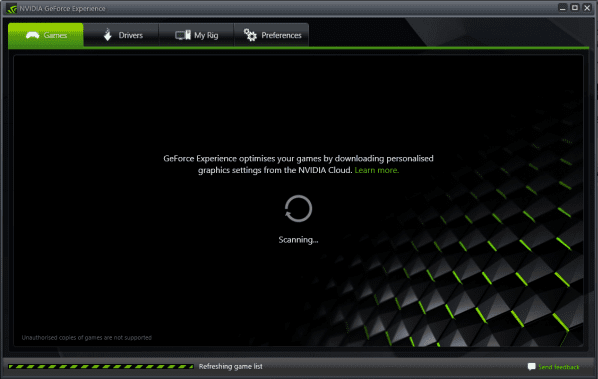Click 'Refreshing game list' status text
The height and width of the screenshot is (379, 598).
pyautogui.click(x=230, y=366)
